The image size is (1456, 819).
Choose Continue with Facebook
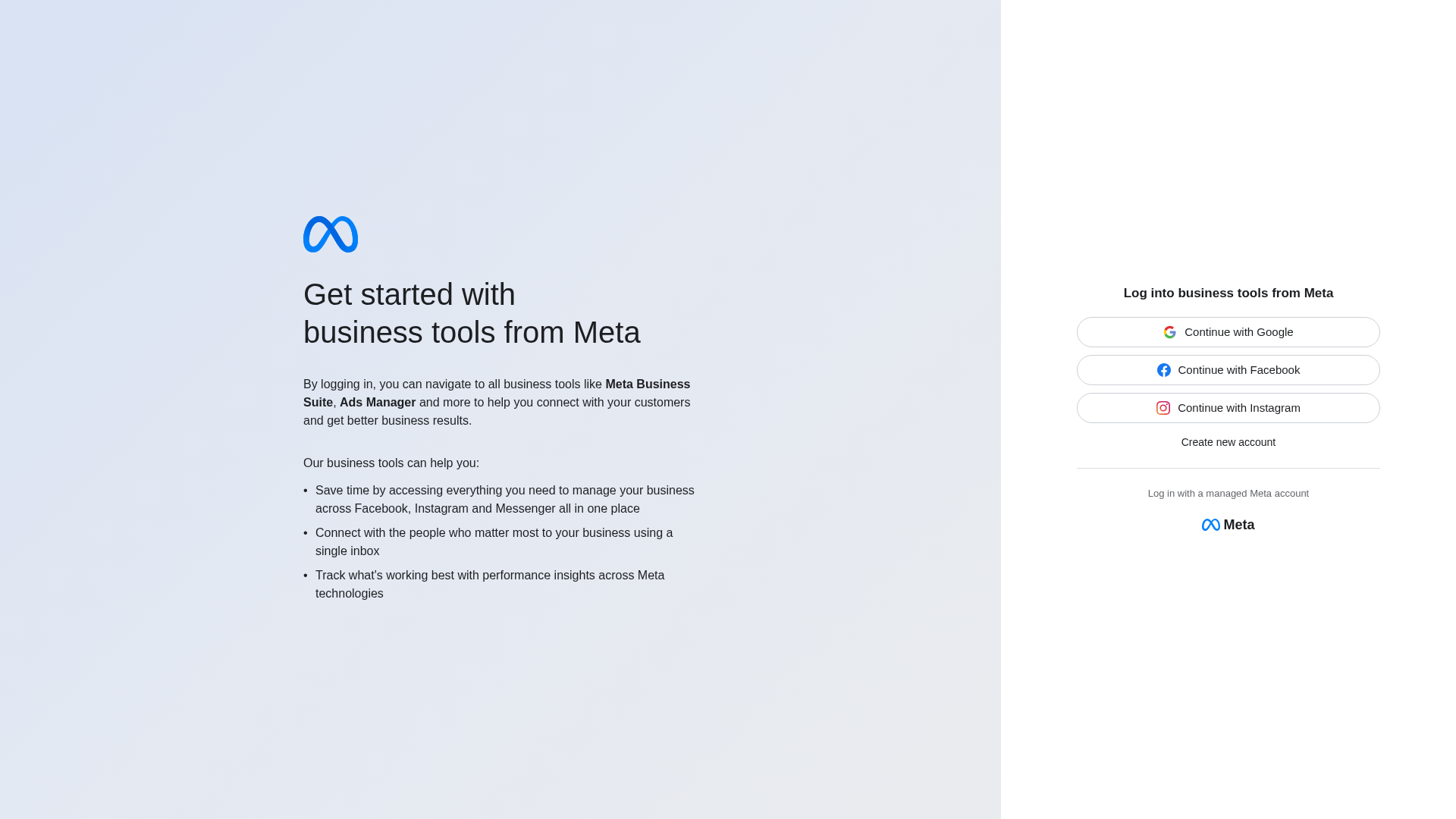pos(1228,370)
